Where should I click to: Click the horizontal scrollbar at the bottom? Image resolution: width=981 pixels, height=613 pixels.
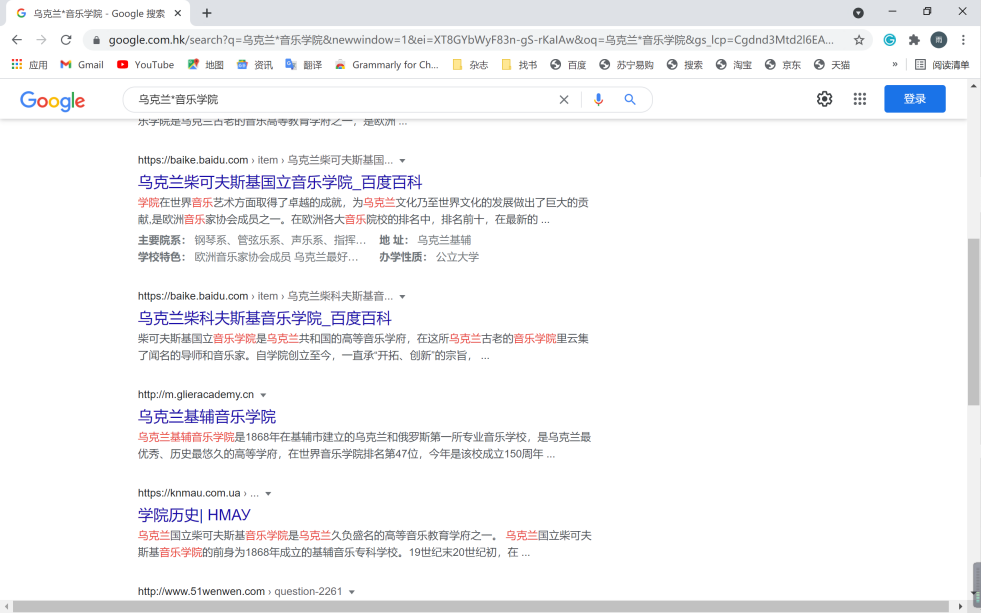pos(480,607)
